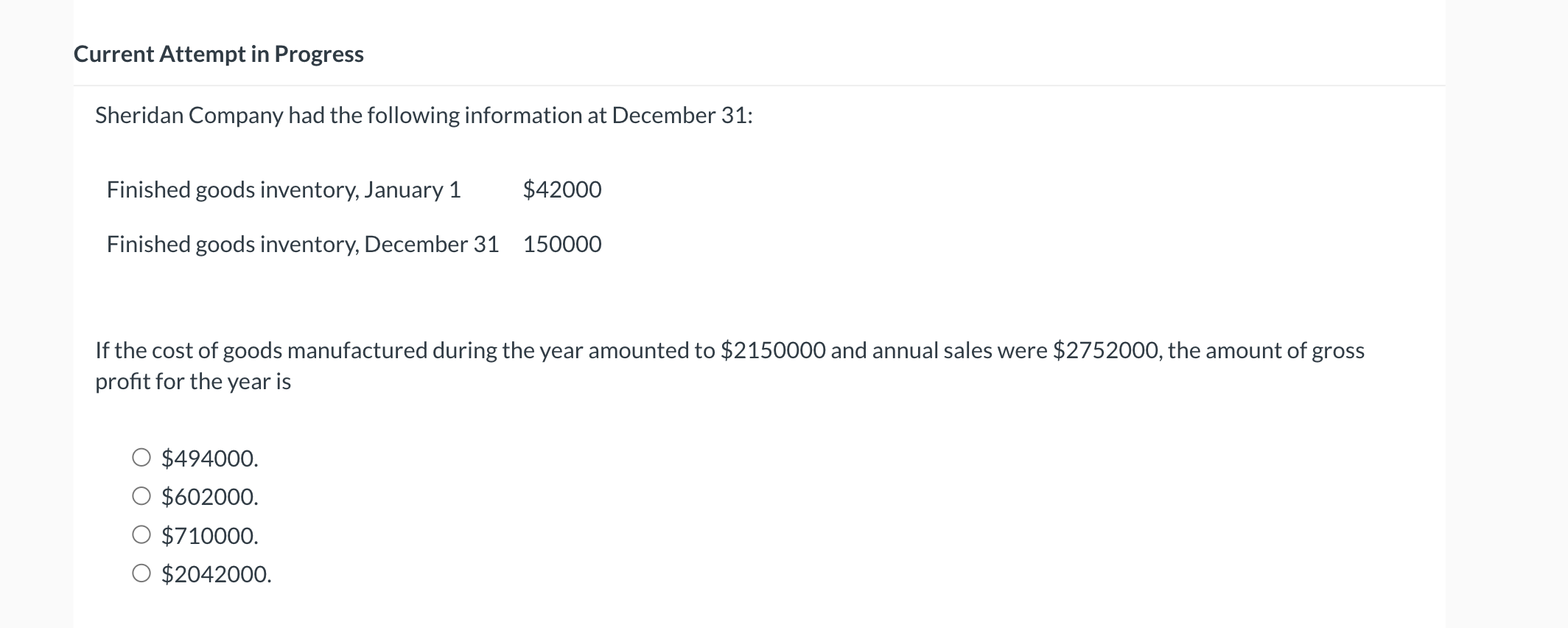Click the radio button next to $602000

[142, 496]
